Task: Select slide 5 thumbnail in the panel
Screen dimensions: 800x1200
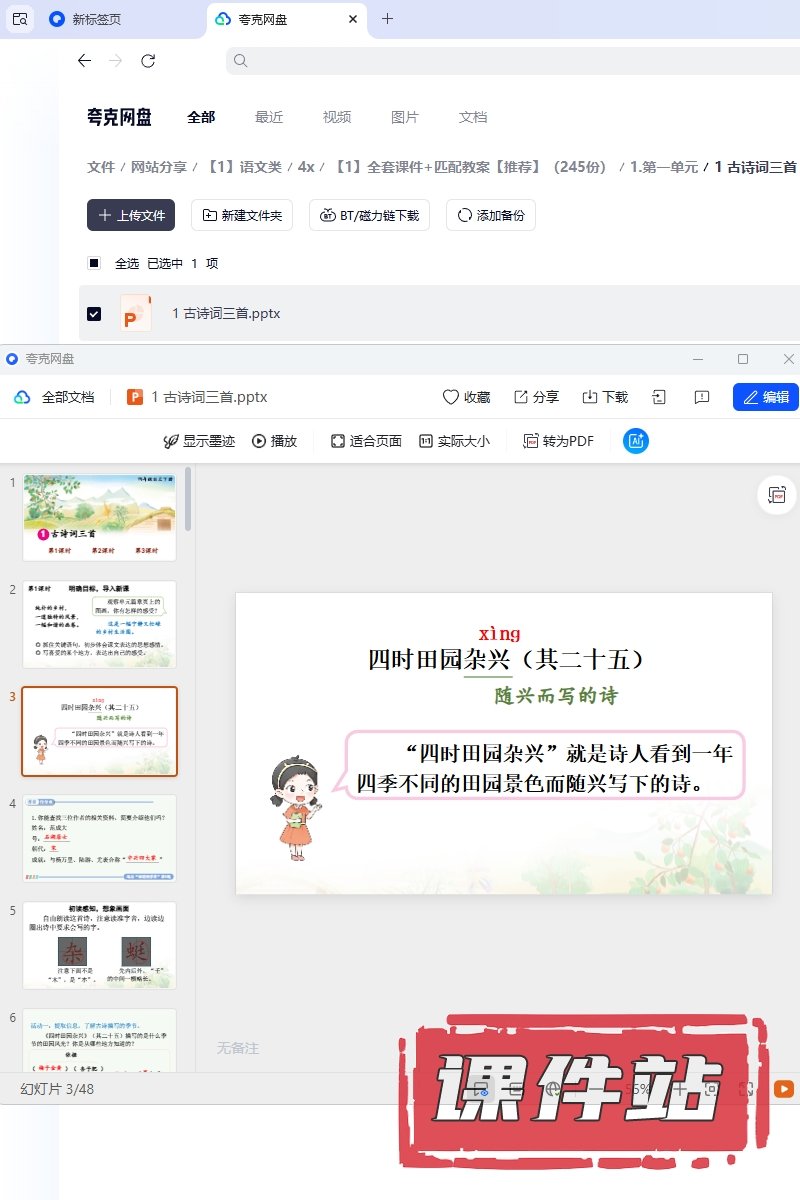Action: click(x=100, y=945)
